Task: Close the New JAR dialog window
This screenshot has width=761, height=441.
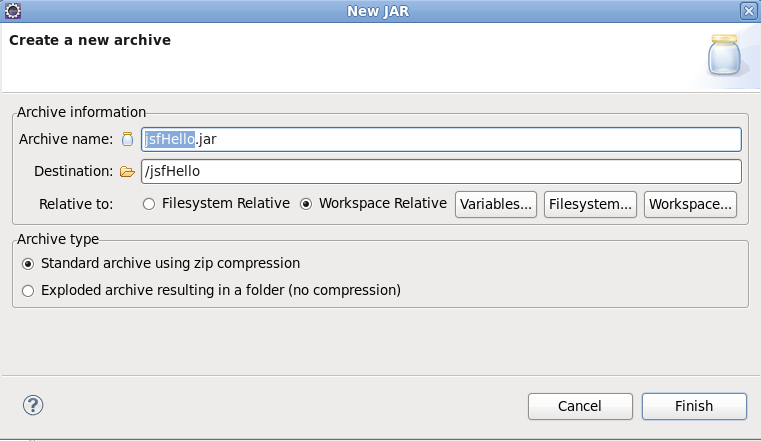Action: click(x=748, y=11)
